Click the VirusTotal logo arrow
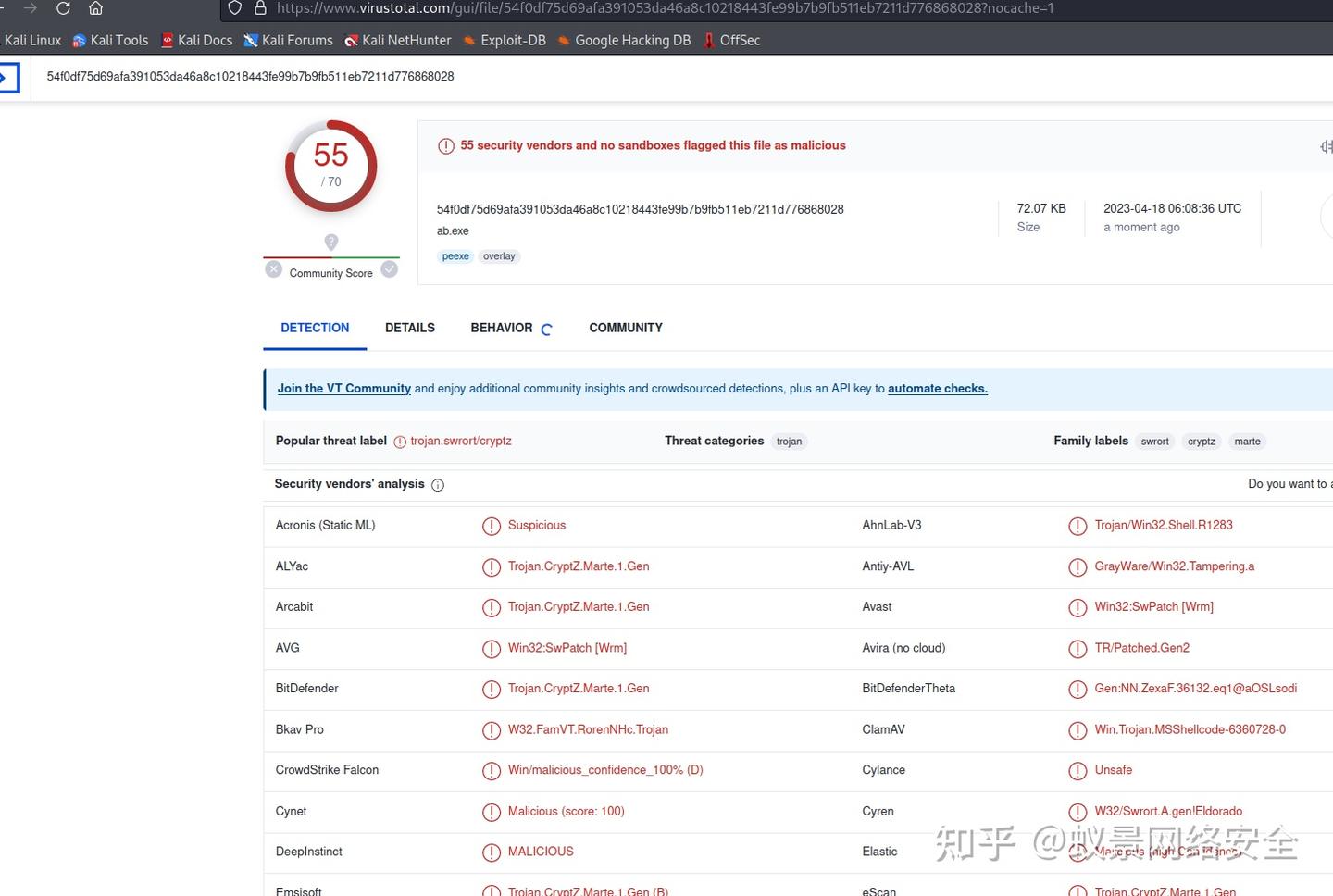Image resolution: width=1333 pixels, height=896 pixels. [x=10, y=76]
